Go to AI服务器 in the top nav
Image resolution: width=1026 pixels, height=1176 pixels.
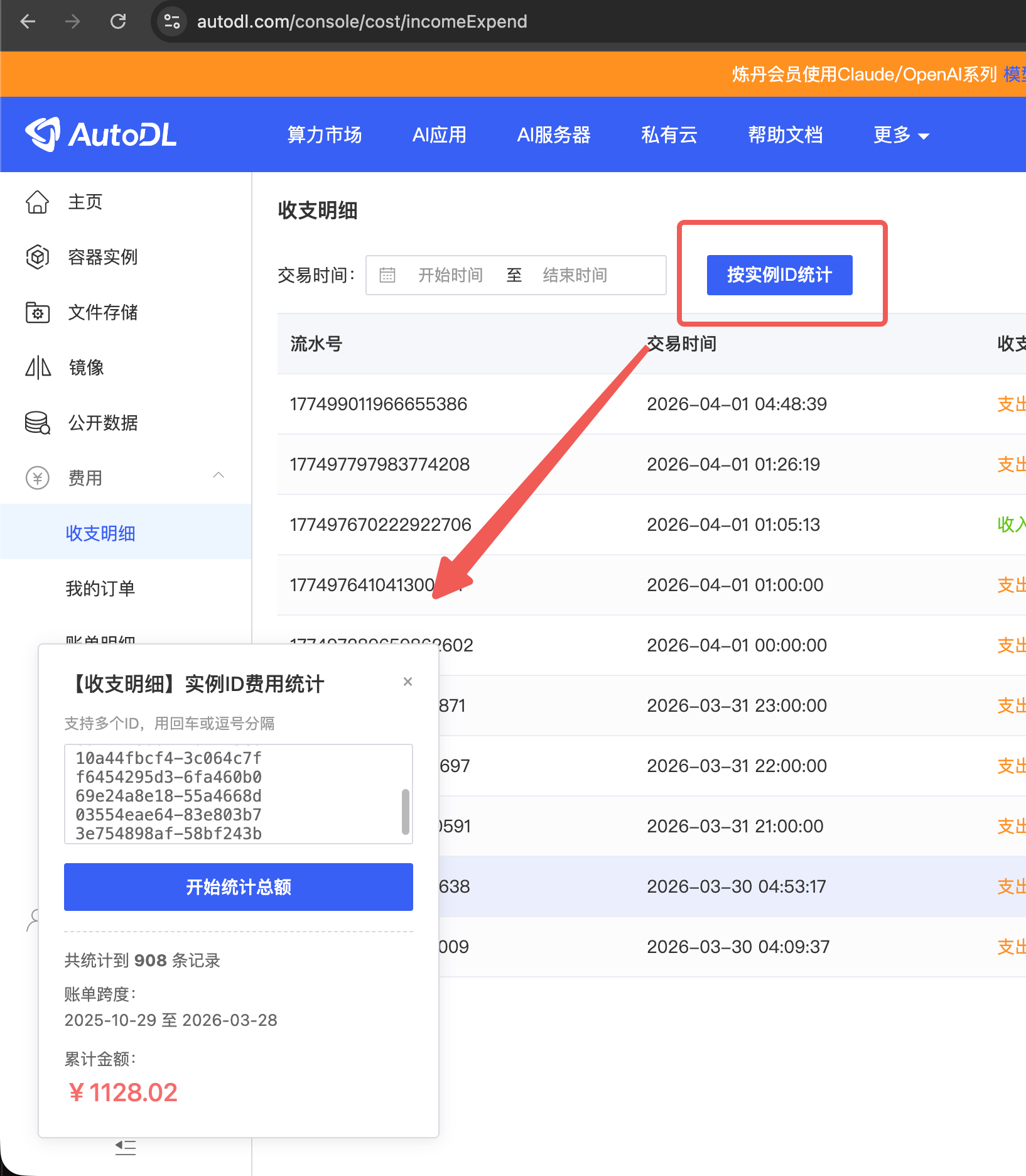(554, 134)
